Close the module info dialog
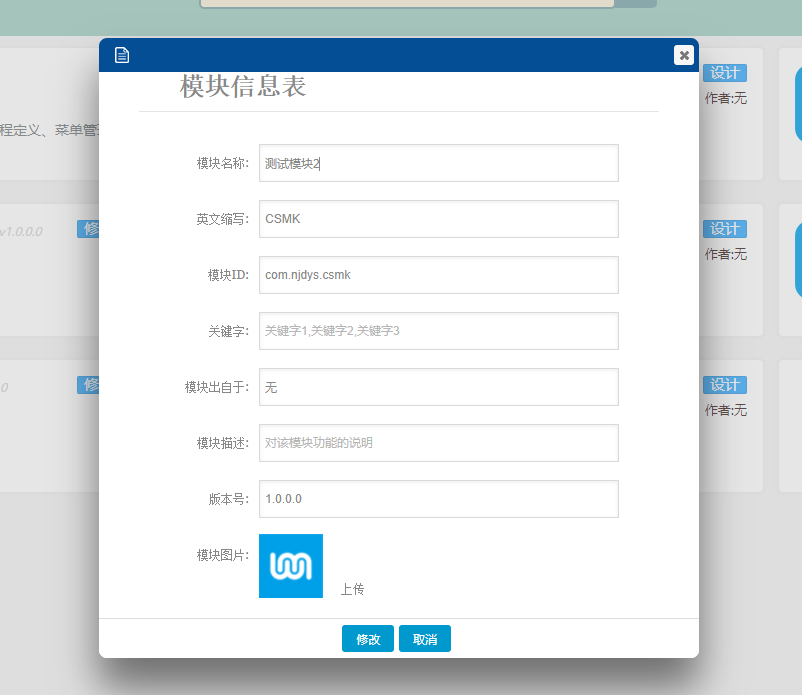 pyautogui.click(x=683, y=55)
